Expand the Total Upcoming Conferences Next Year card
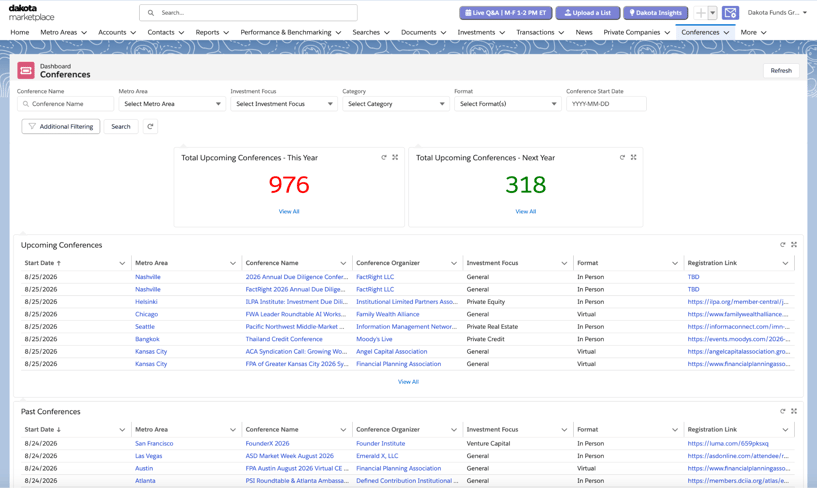 [634, 157]
